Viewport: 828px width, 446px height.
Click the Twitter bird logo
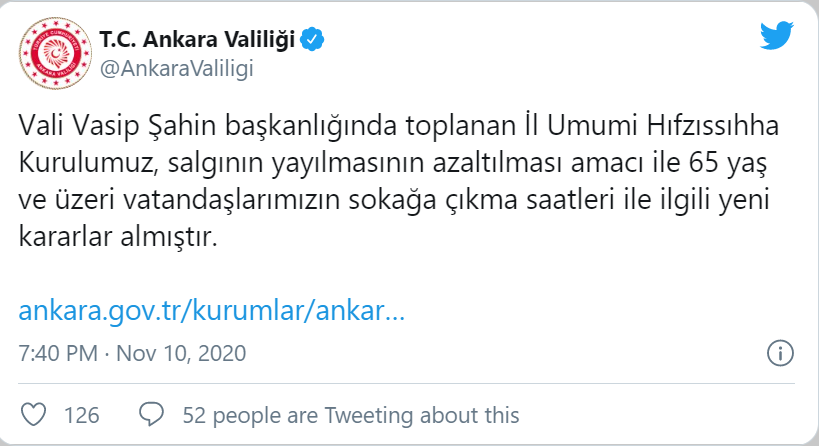776,37
